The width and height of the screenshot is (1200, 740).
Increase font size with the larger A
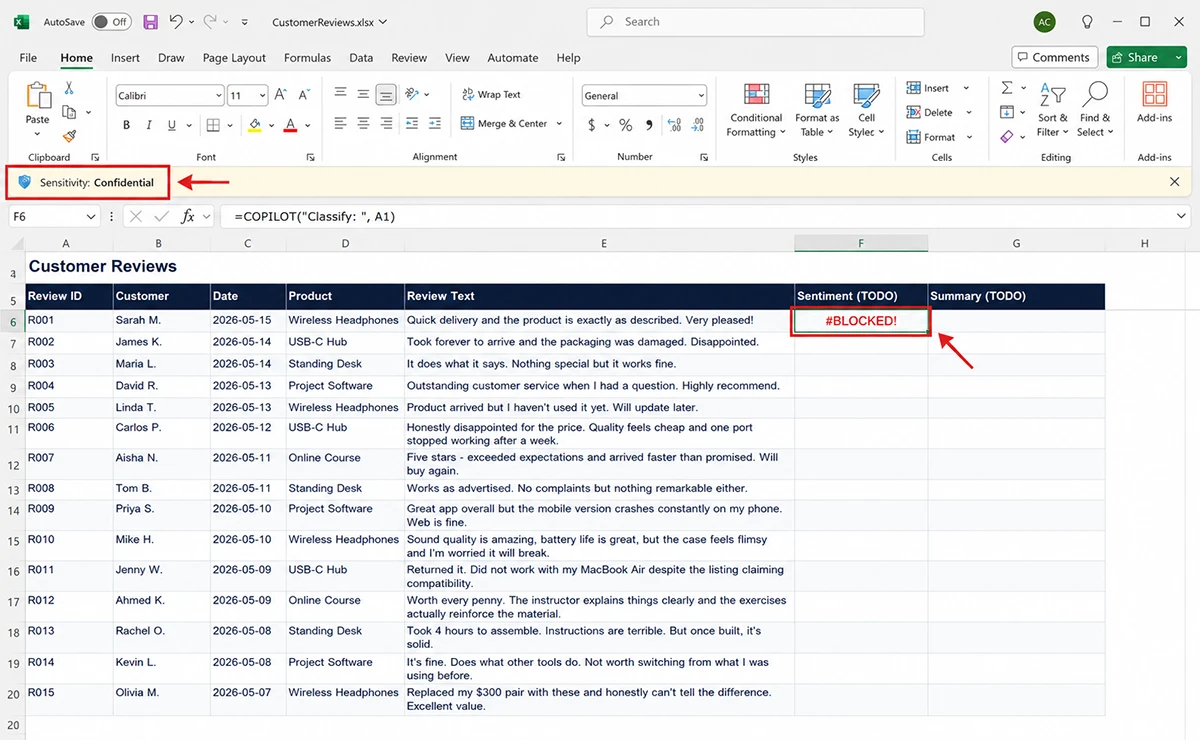tap(281, 95)
